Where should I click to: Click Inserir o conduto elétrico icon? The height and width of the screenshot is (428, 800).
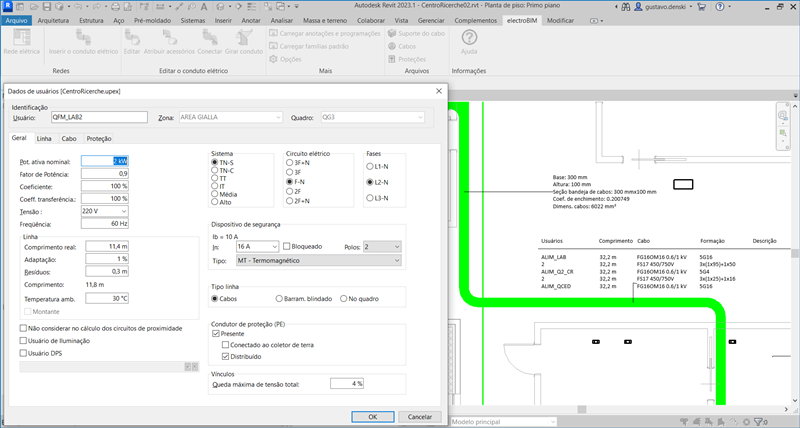[x=83, y=38]
